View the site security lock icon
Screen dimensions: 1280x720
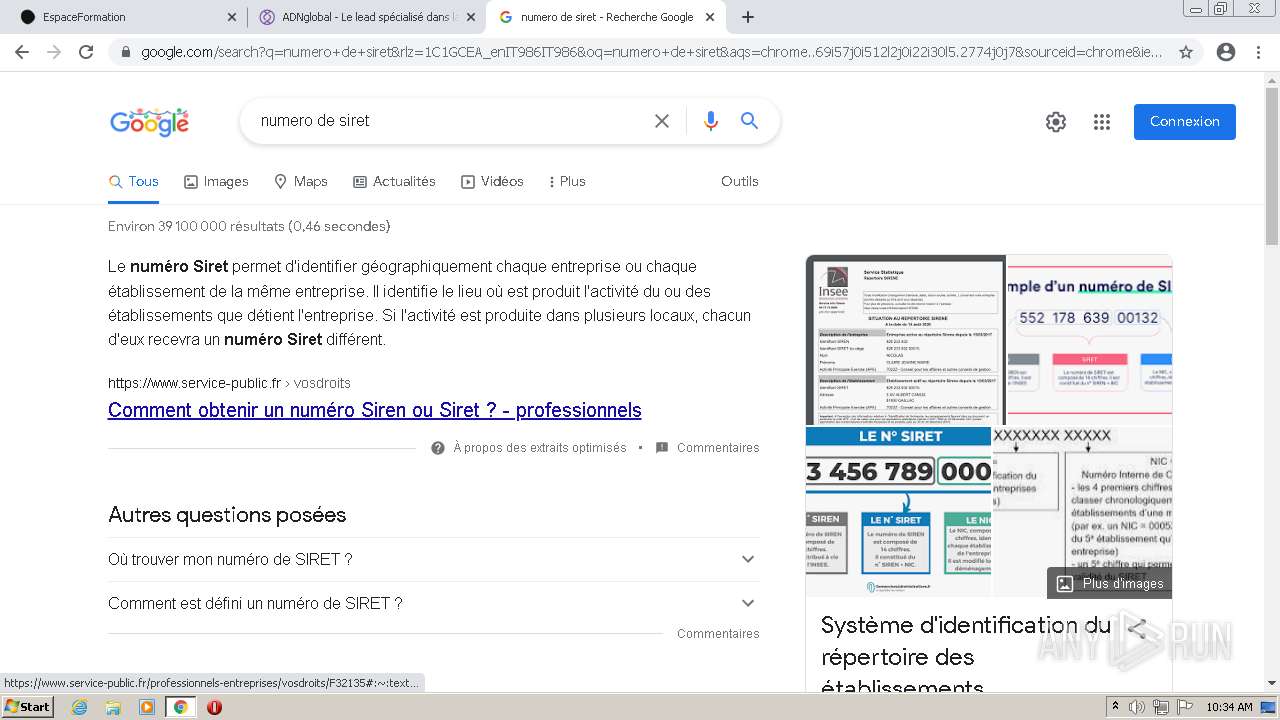point(125,52)
